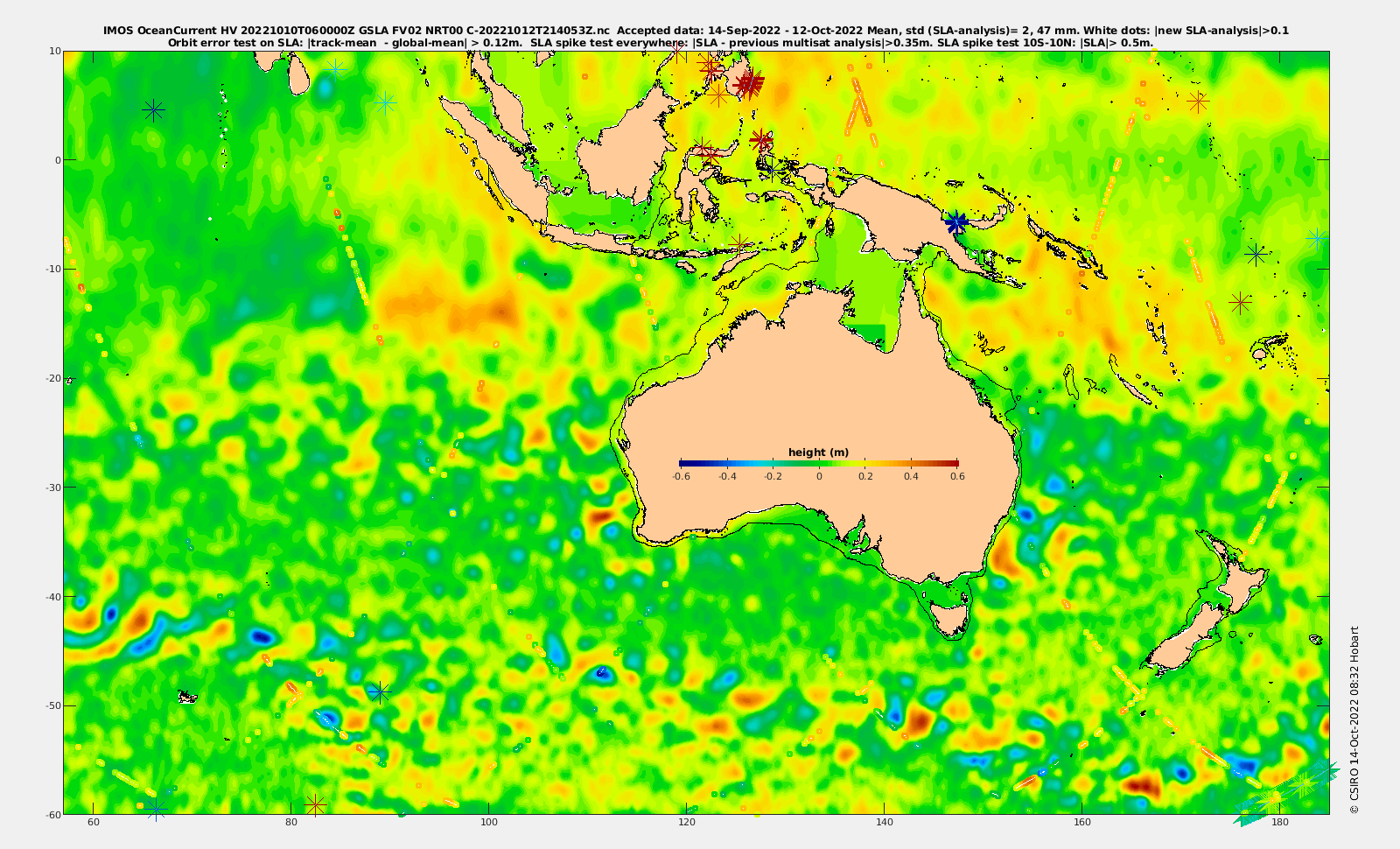The height and width of the screenshot is (849, 1400).
Task: Click the 'height (m)' colorbar label
Action: [x=818, y=453]
